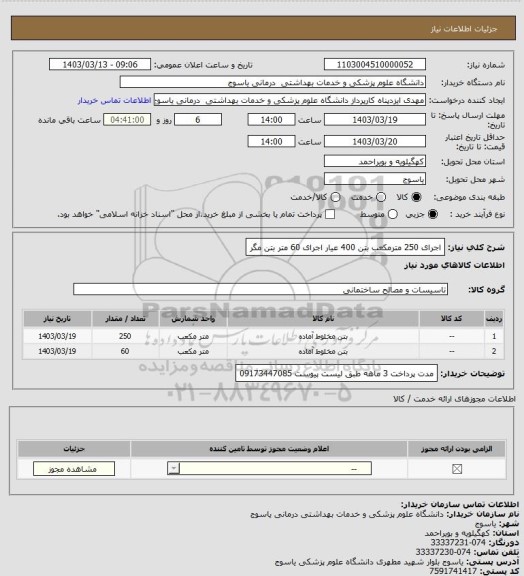
Task: Click the fax number 33337231-074
Action: click(458, 542)
